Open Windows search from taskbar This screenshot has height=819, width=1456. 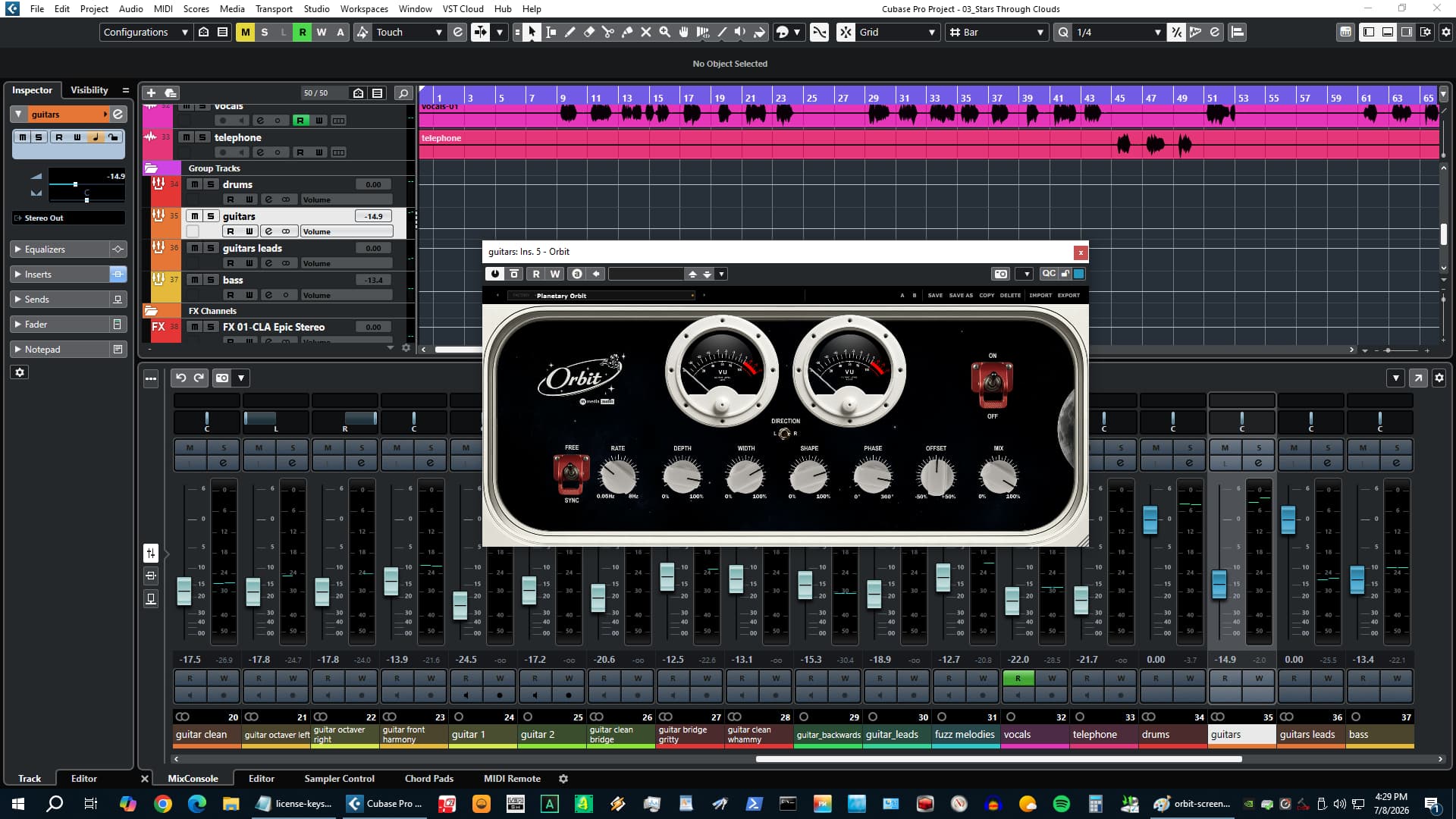[55, 803]
